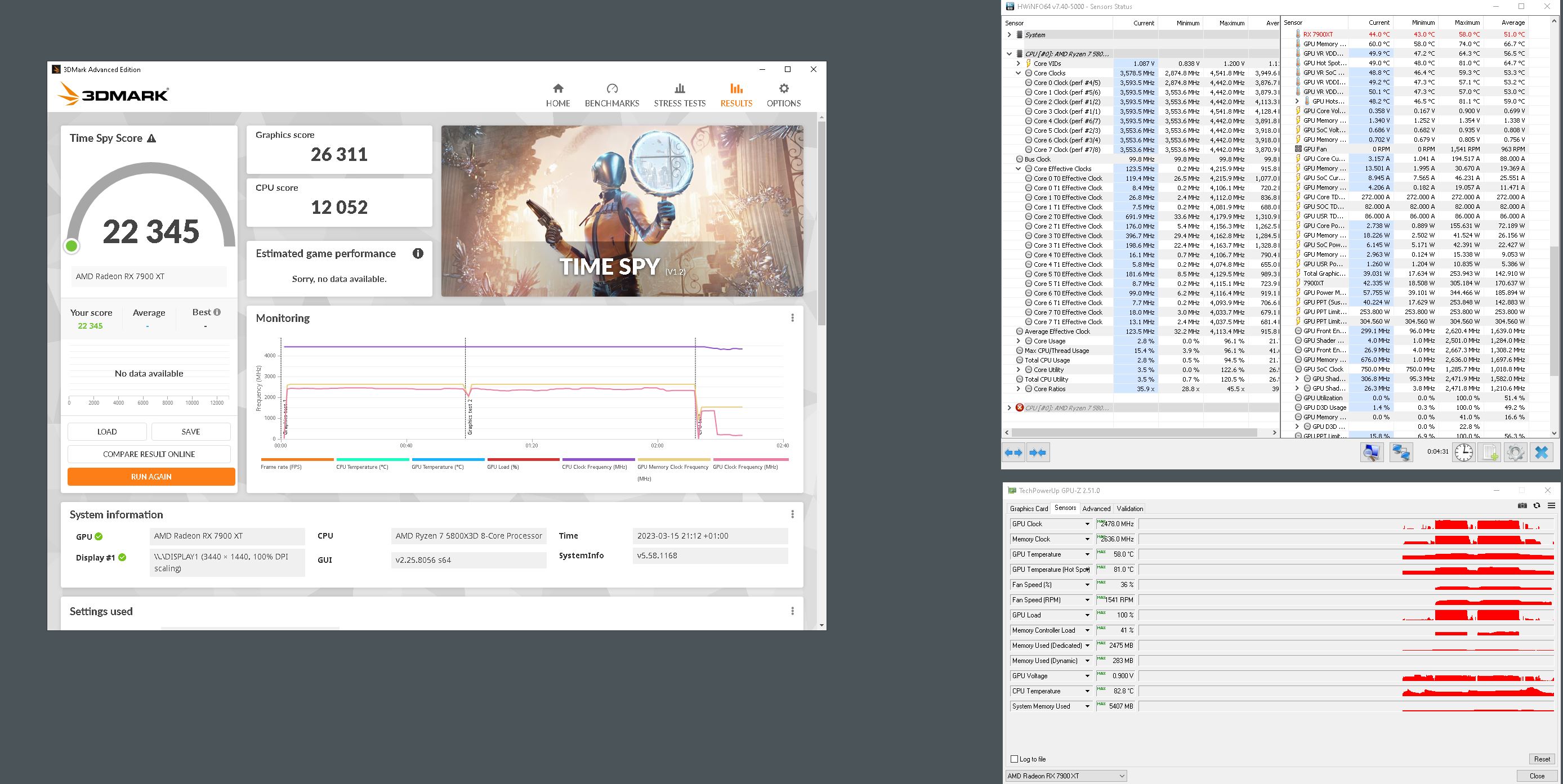This screenshot has width=1563, height=784.
Task: Click the HWiNFO expand columns arrows button
Action: pos(1013,453)
